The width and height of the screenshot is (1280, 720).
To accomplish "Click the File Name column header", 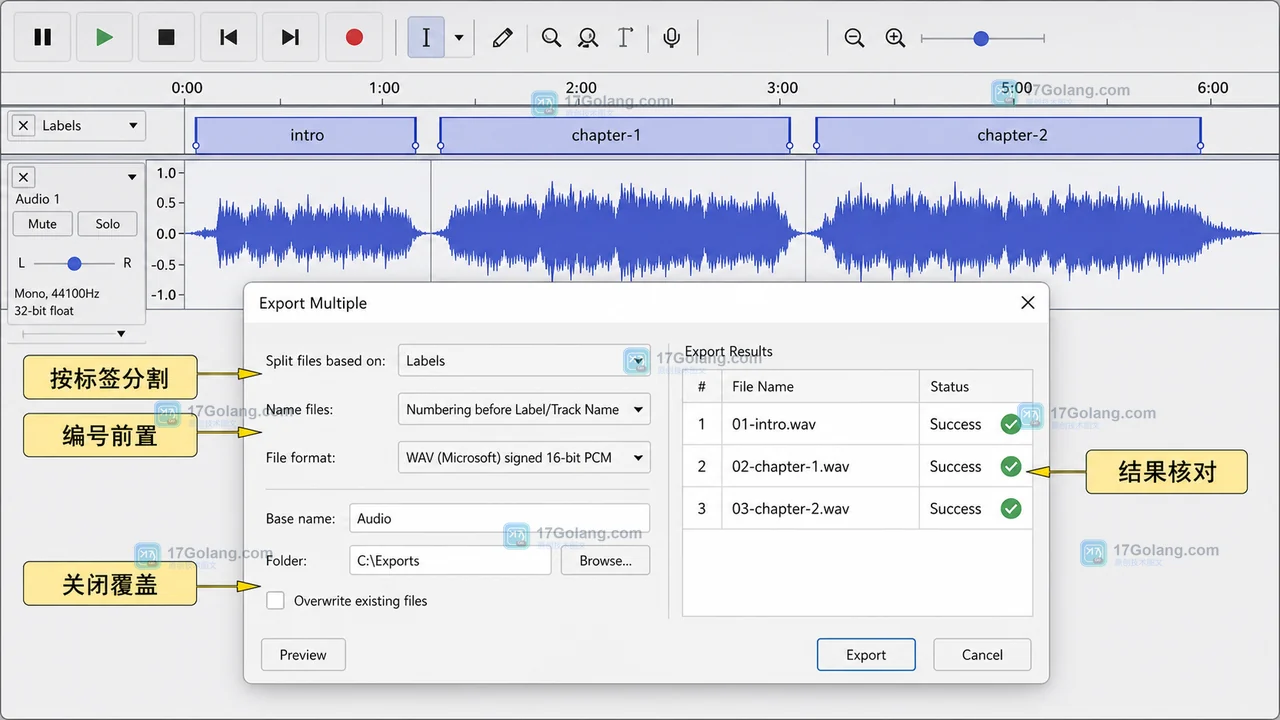I will (x=820, y=386).
